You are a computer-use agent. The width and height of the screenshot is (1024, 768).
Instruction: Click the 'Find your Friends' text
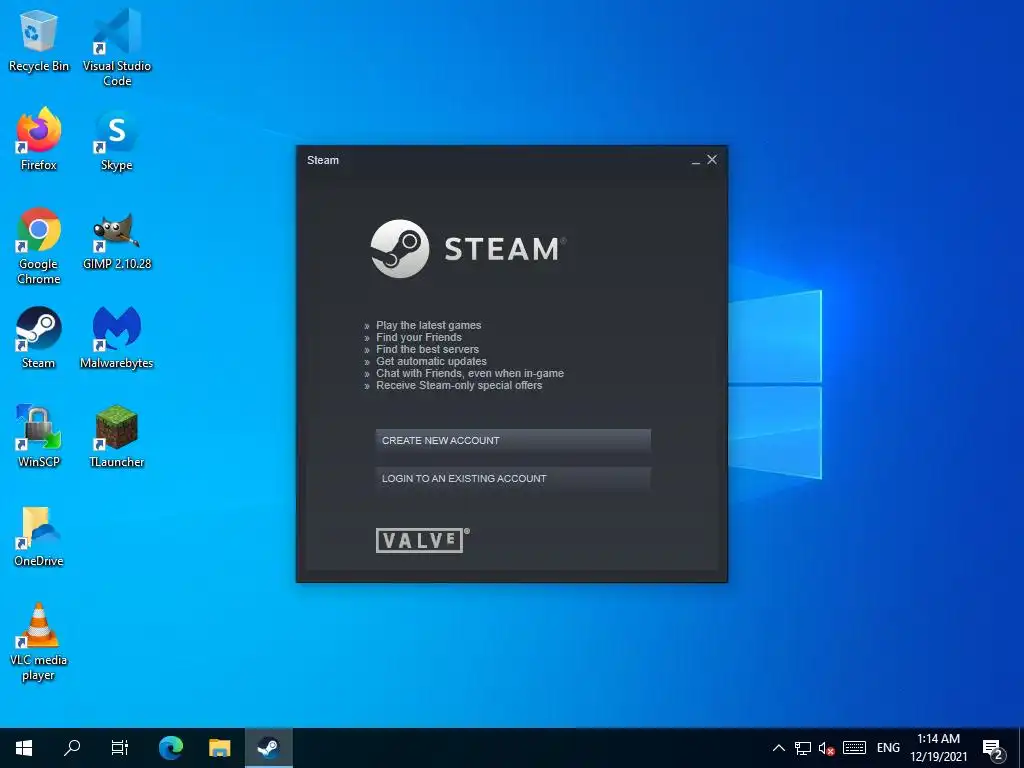419,337
